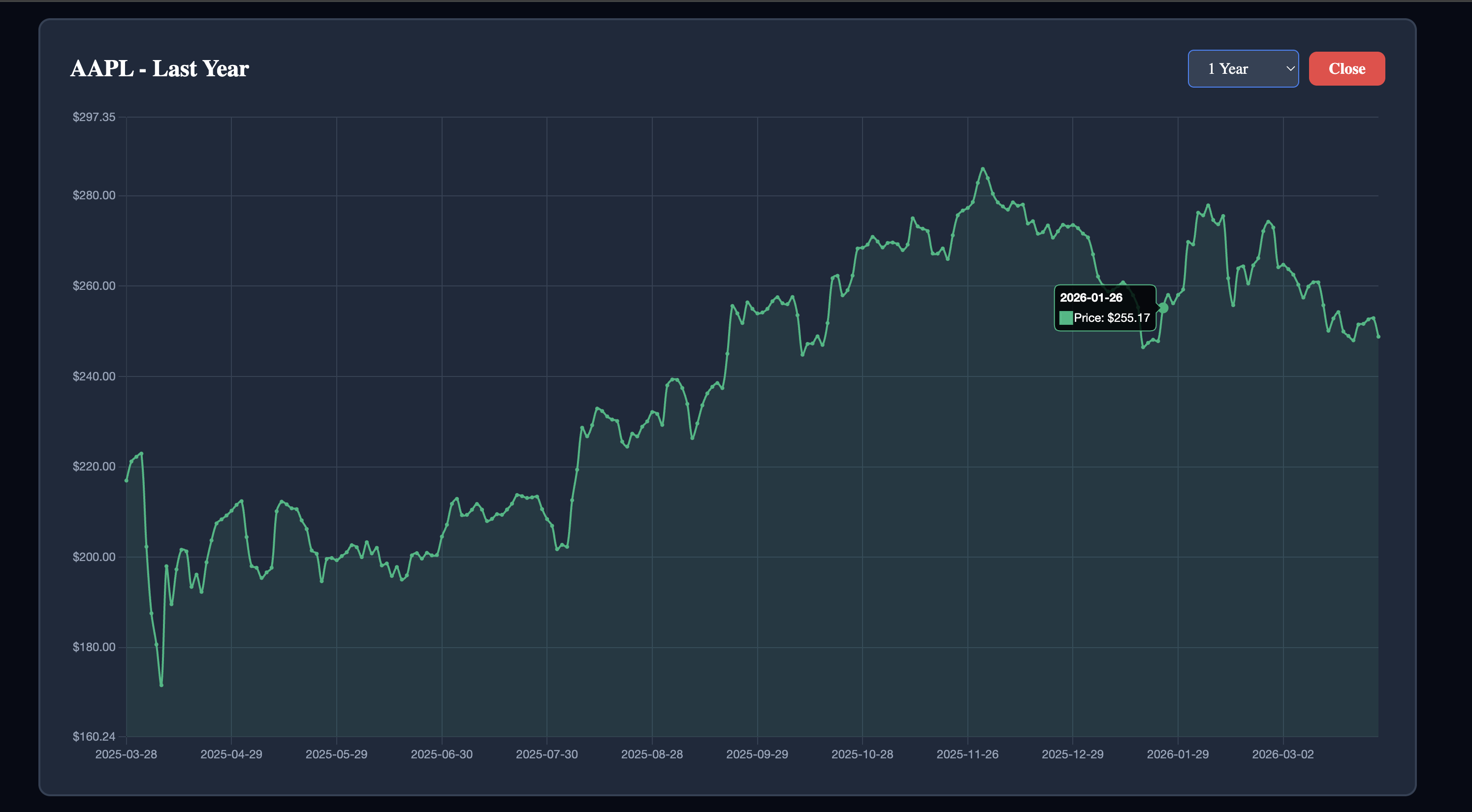Viewport: 1472px width, 812px height.
Task: Click the 2026-03-02 x-axis date label
Action: 1282,754
